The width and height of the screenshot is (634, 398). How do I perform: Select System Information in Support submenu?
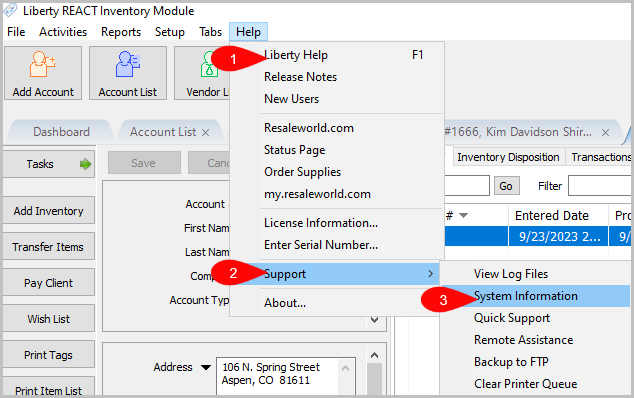pos(535,296)
